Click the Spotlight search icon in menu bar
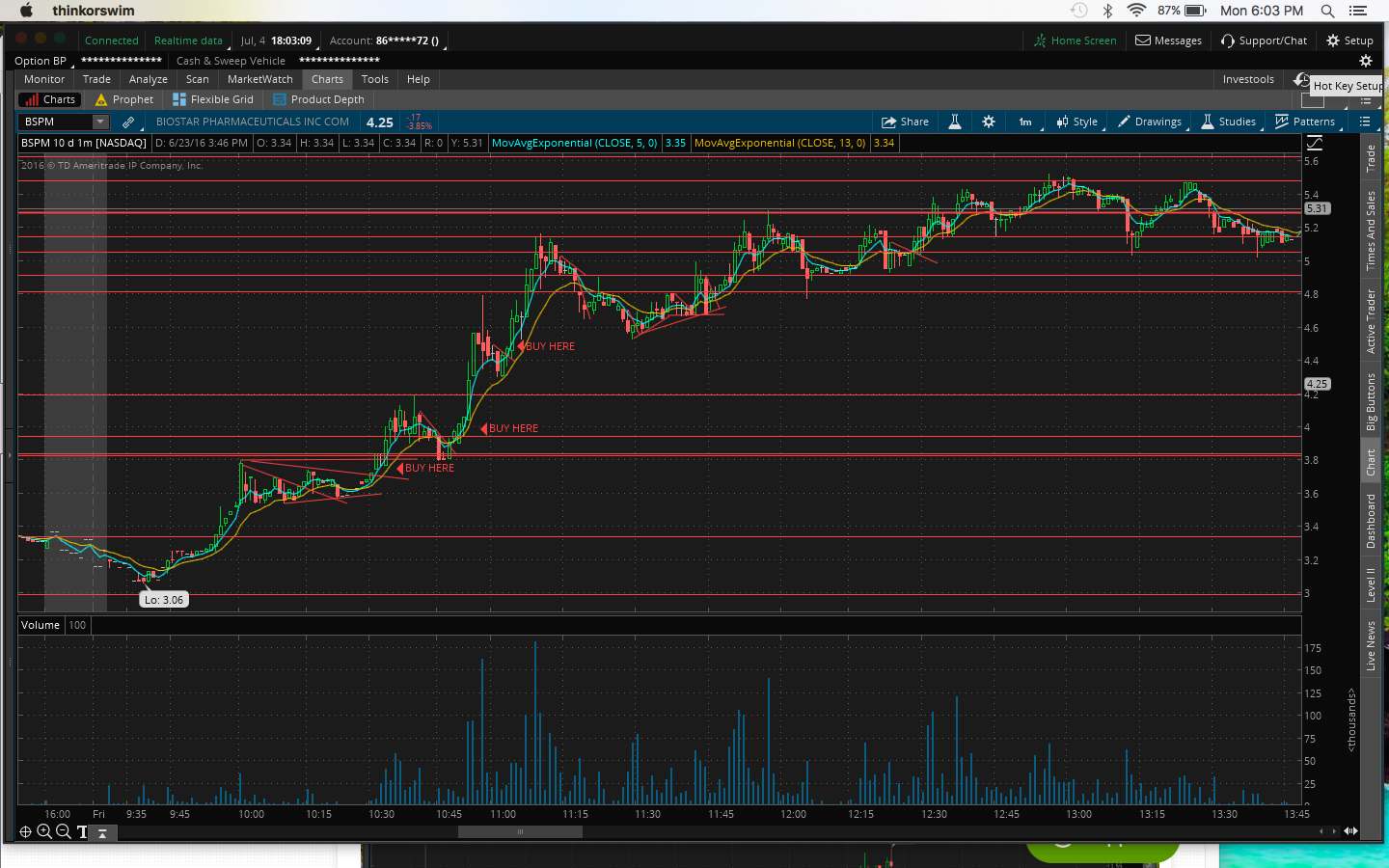Screen dimensions: 1389x868 tap(1327, 11)
